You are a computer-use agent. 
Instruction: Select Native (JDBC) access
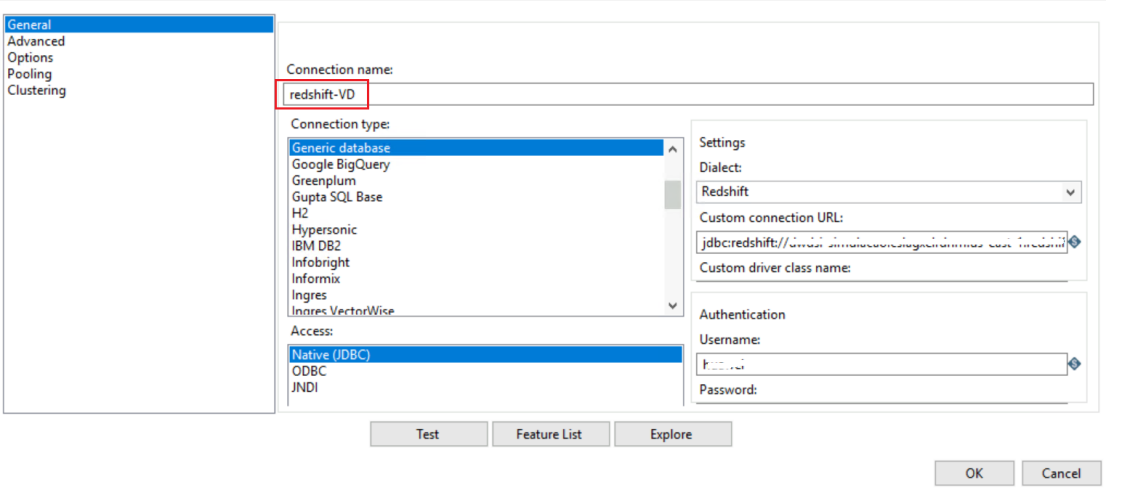486,354
